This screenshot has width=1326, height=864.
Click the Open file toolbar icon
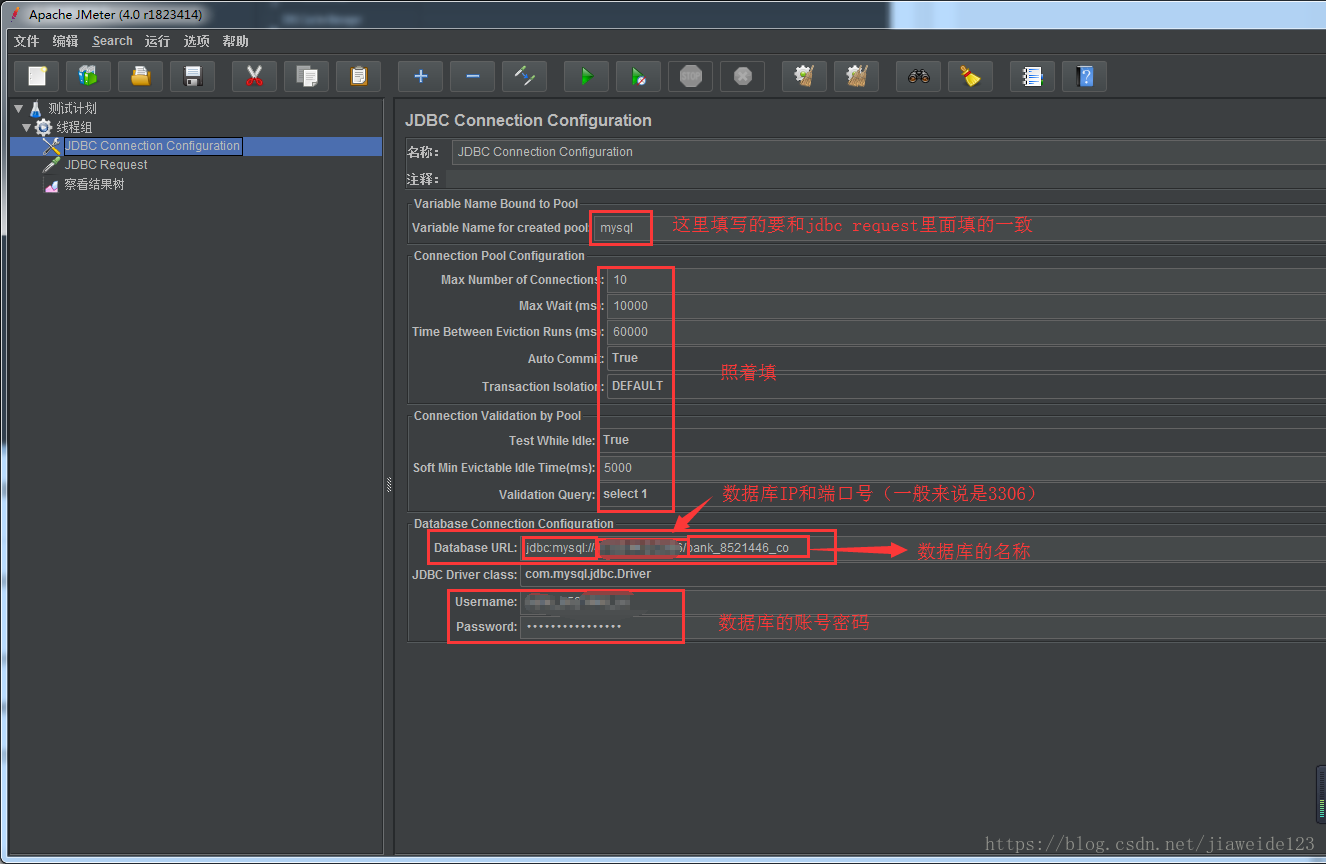(141, 76)
